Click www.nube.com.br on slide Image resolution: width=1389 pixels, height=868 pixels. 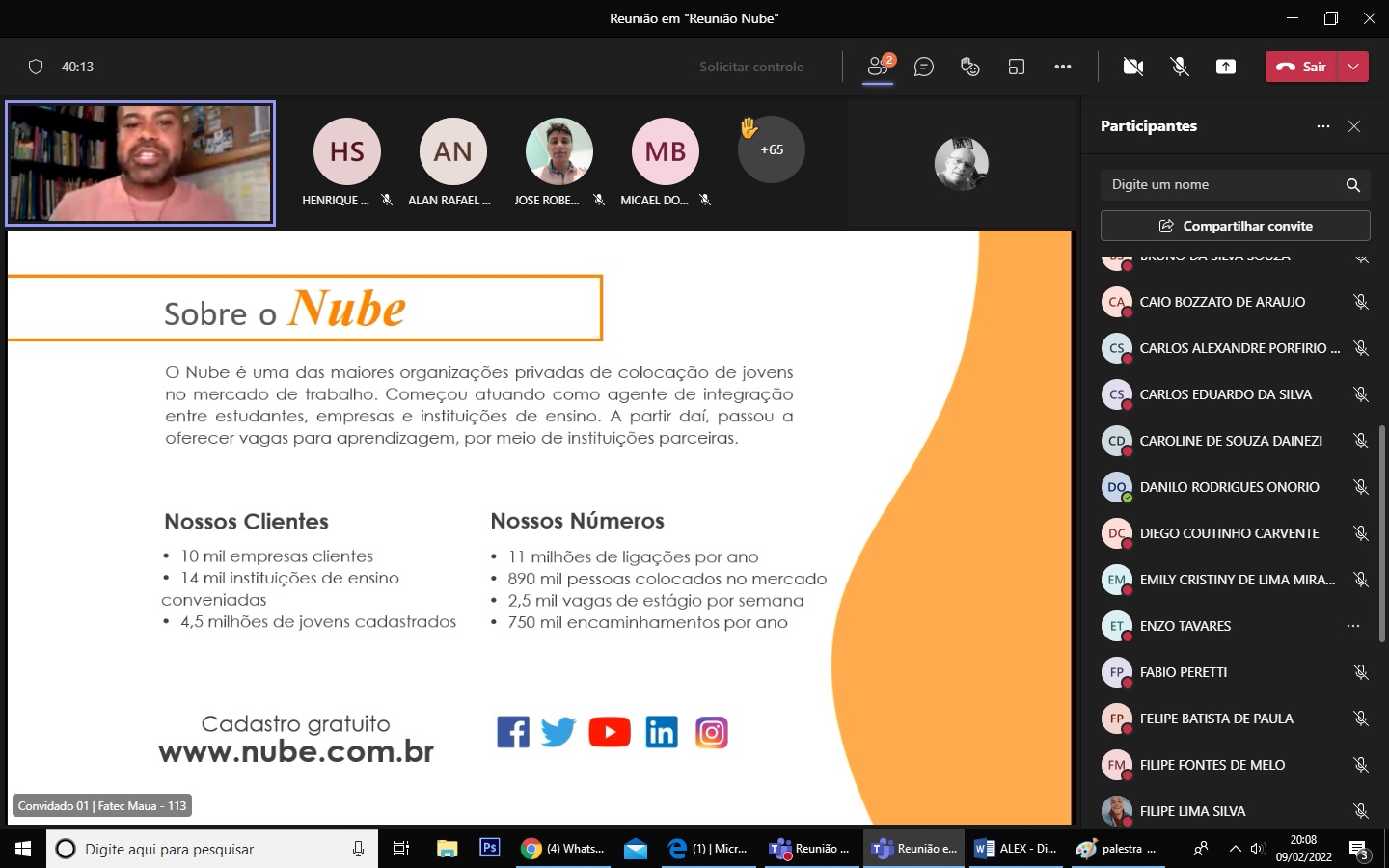point(296,750)
